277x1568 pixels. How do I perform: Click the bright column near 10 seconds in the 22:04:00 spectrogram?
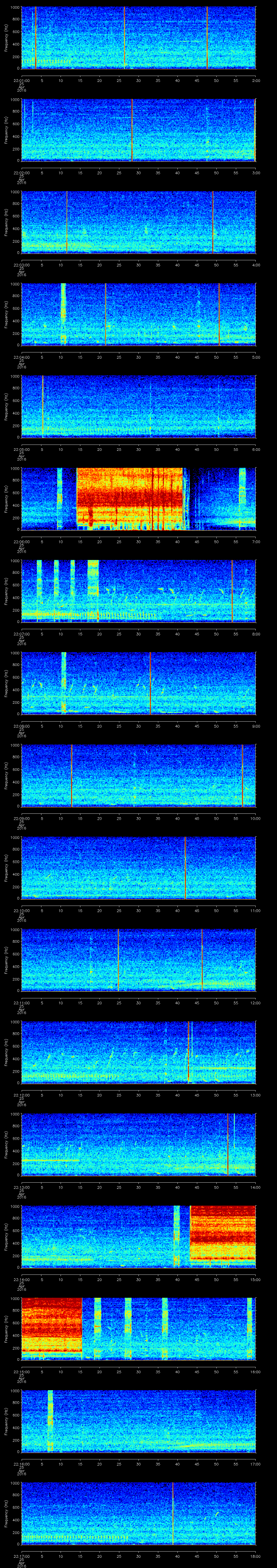[x=63, y=315]
